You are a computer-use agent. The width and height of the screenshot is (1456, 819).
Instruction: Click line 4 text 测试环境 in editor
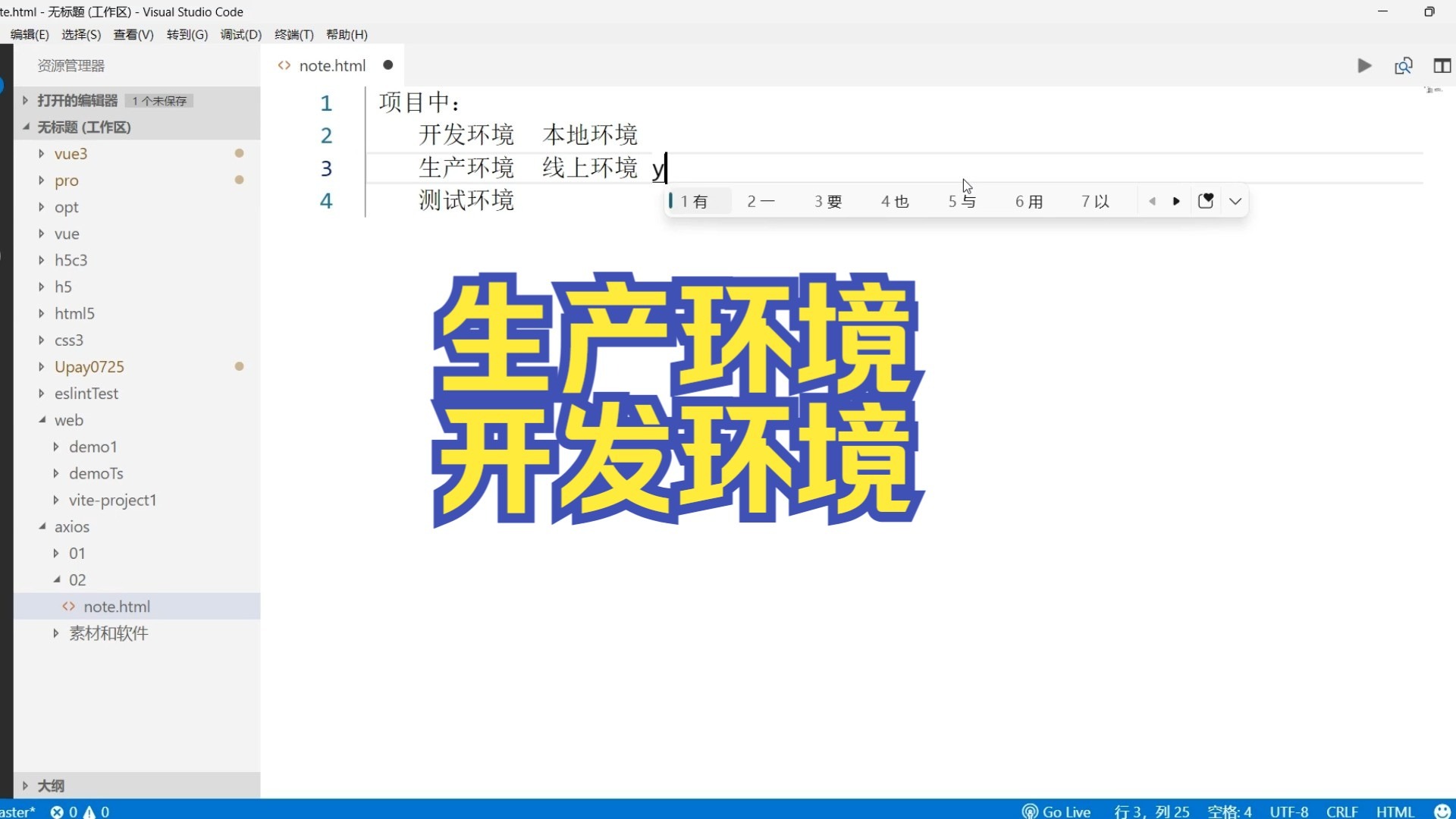point(466,200)
